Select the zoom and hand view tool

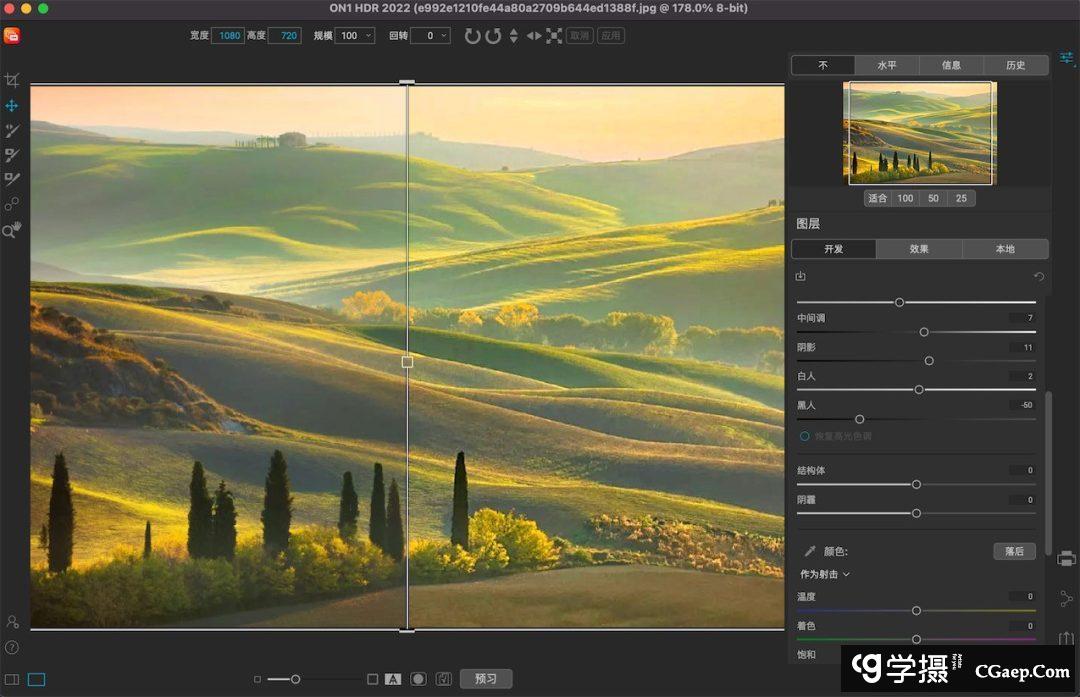[12, 230]
